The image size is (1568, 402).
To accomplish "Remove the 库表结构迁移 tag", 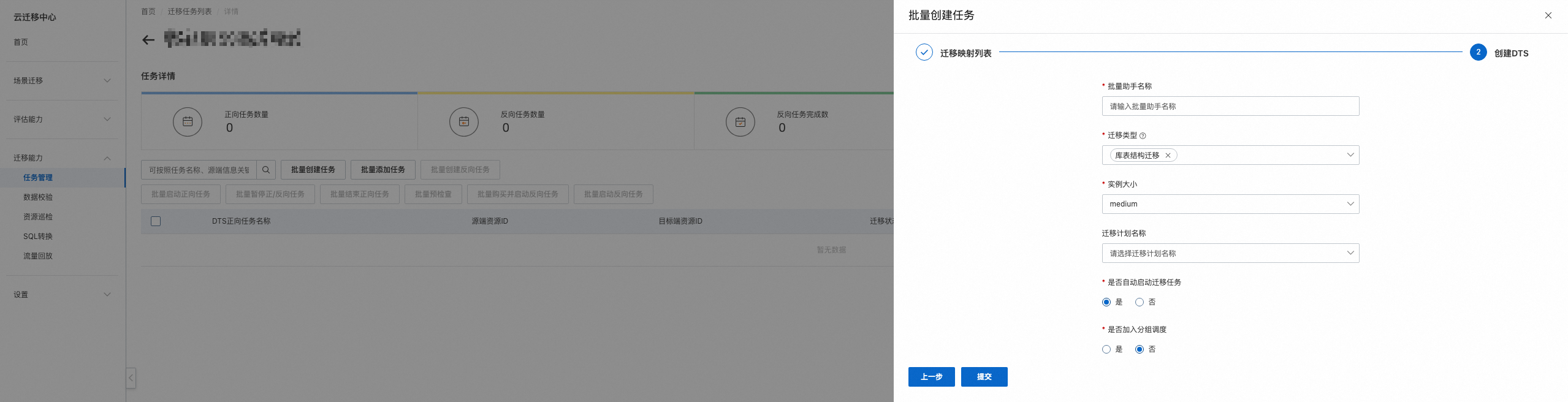I will click(x=1168, y=156).
